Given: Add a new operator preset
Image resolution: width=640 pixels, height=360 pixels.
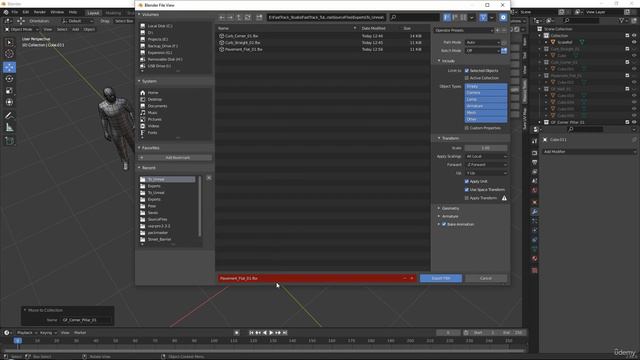Looking at the screenshot, I should tap(497, 30).
